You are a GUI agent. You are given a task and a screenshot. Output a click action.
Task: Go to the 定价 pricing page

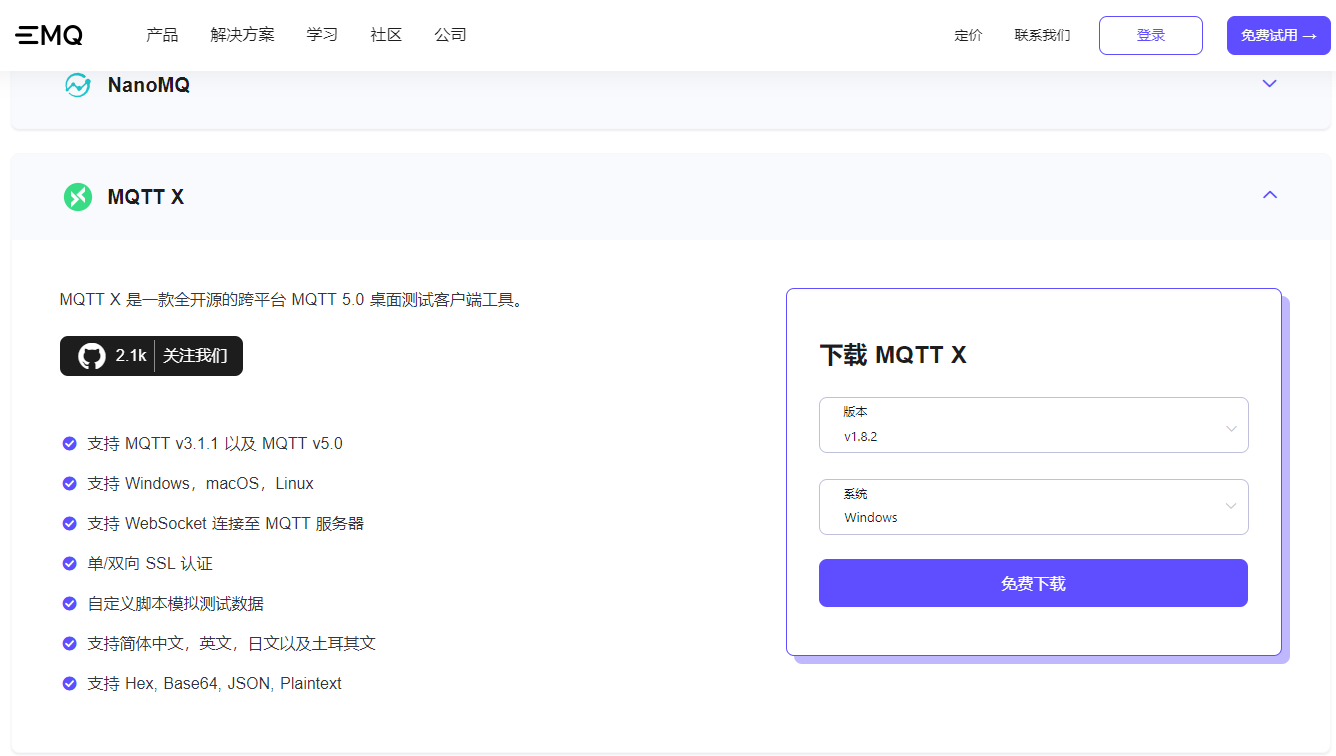click(968, 35)
